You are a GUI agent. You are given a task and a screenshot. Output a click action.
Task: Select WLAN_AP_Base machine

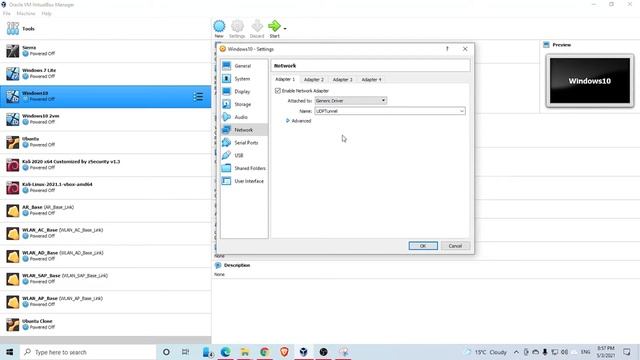coord(105,302)
